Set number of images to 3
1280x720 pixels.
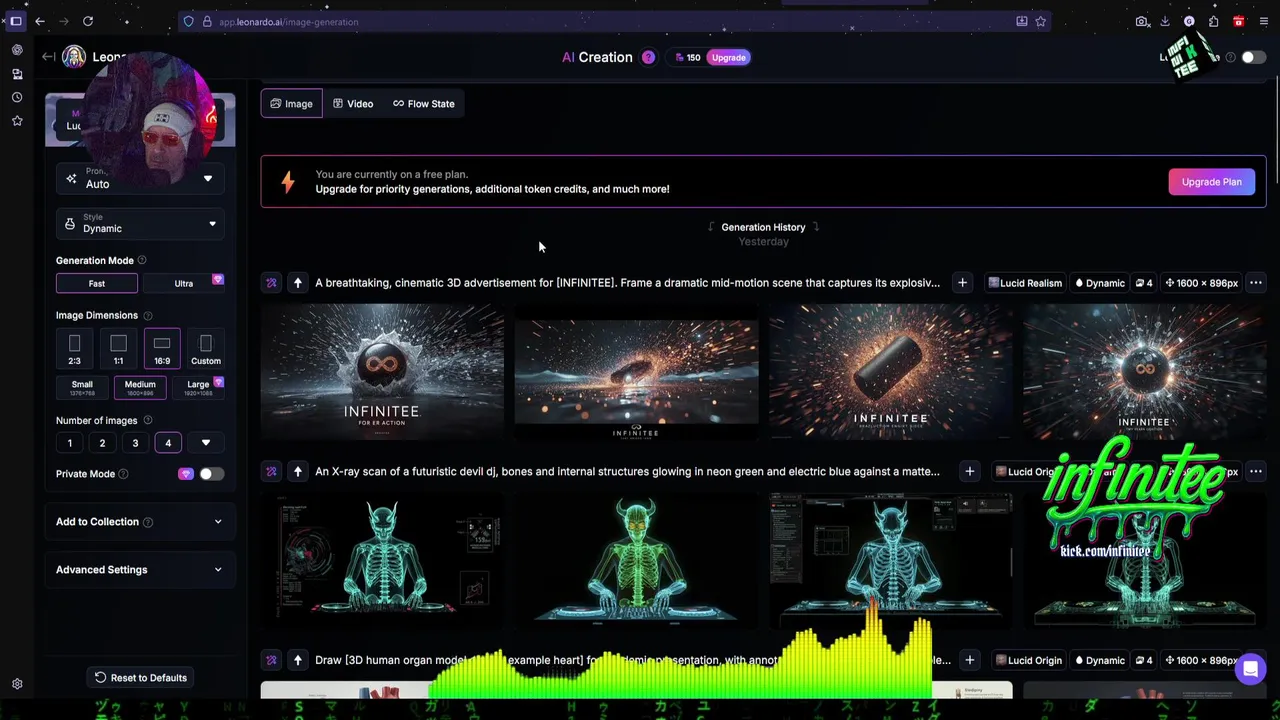click(135, 443)
